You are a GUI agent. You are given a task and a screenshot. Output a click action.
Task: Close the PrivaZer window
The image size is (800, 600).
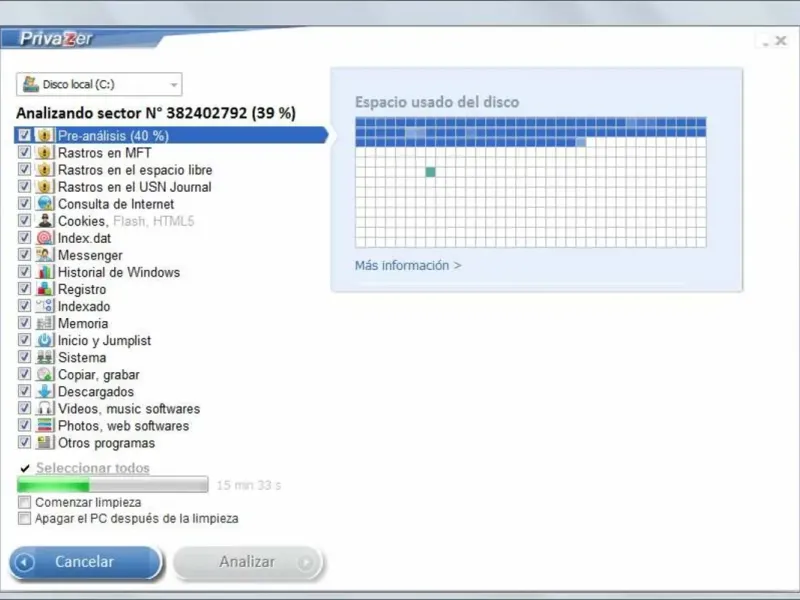[781, 40]
